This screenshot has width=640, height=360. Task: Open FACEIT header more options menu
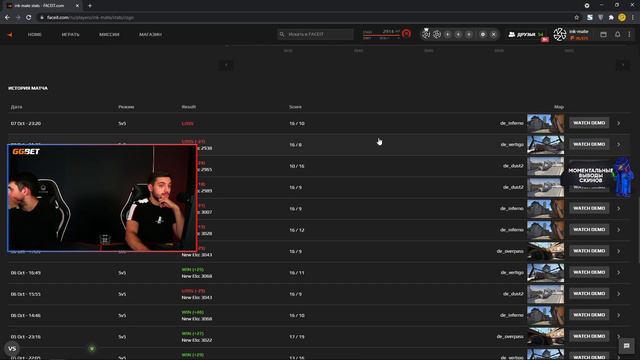pos(629,35)
